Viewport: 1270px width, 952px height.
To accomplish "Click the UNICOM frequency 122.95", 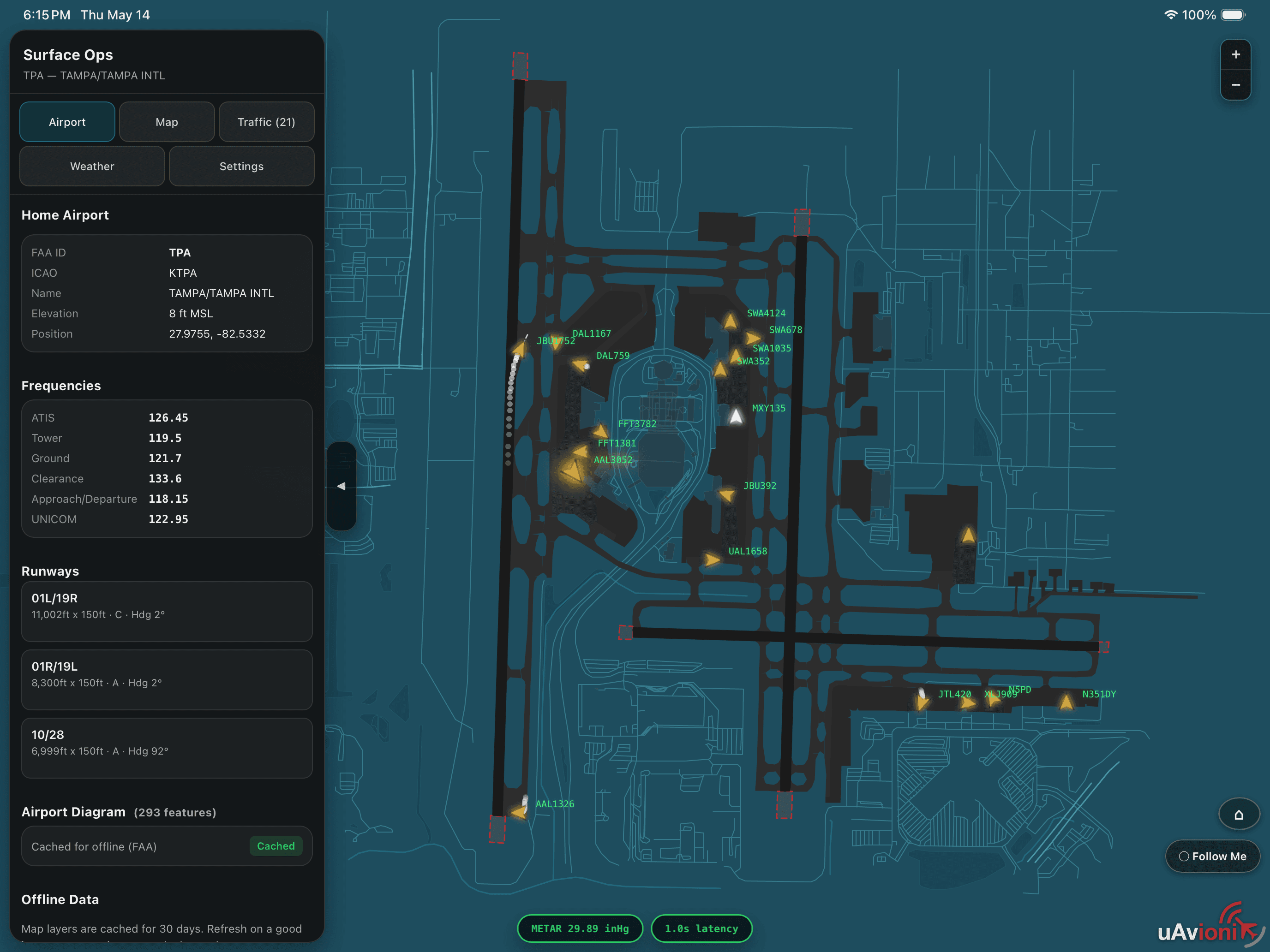I will click(x=168, y=519).
